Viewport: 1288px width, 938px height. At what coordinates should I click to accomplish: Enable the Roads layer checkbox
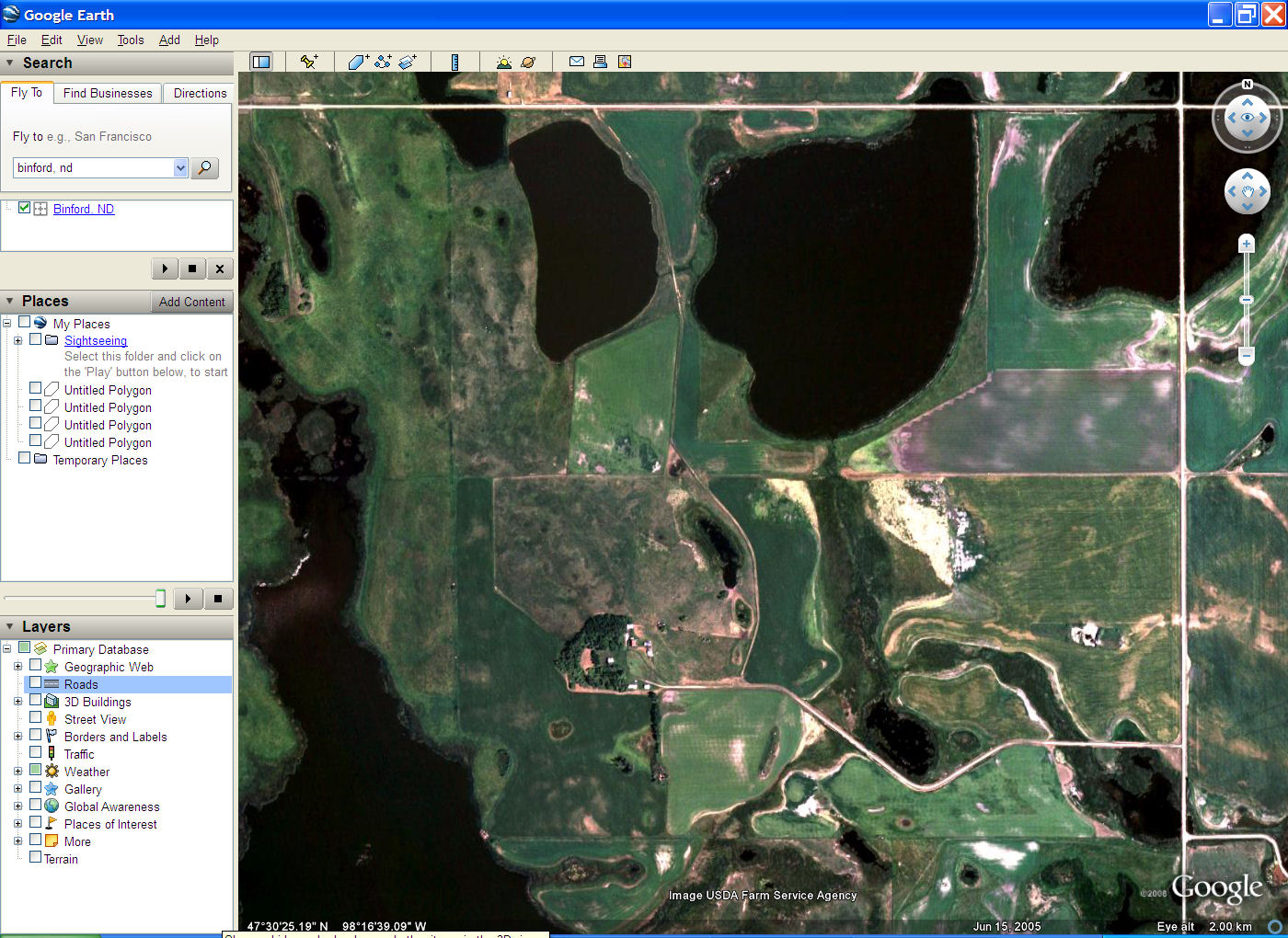(35, 683)
